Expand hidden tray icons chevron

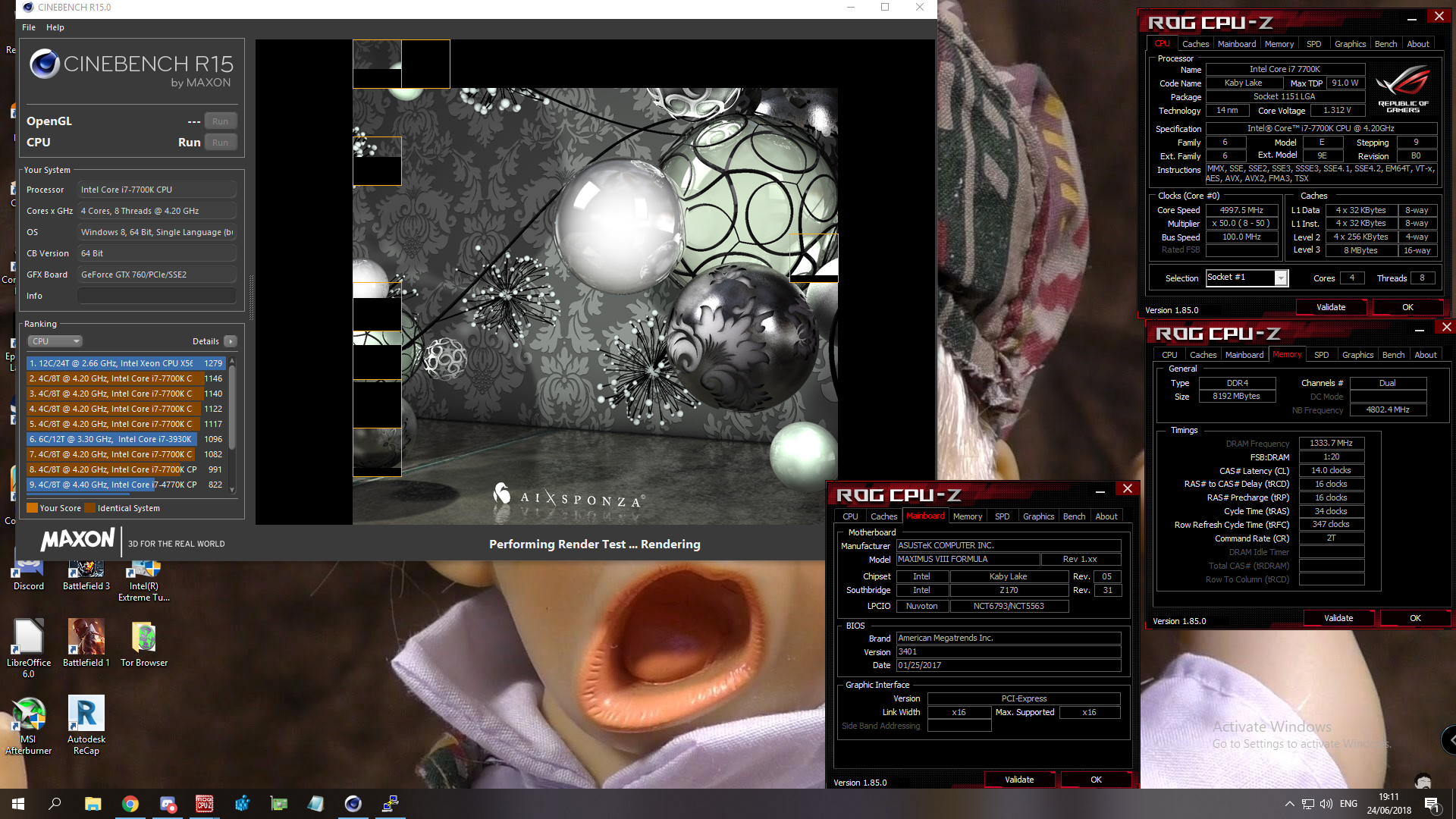click(1289, 804)
